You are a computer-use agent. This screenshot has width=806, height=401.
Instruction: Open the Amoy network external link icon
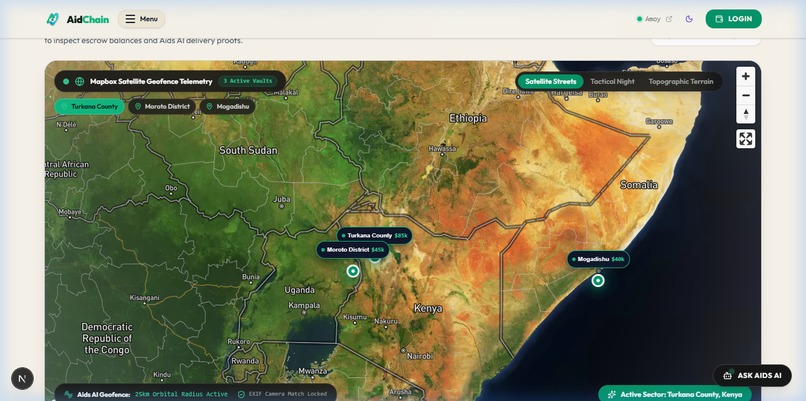click(x=669, y=19)
